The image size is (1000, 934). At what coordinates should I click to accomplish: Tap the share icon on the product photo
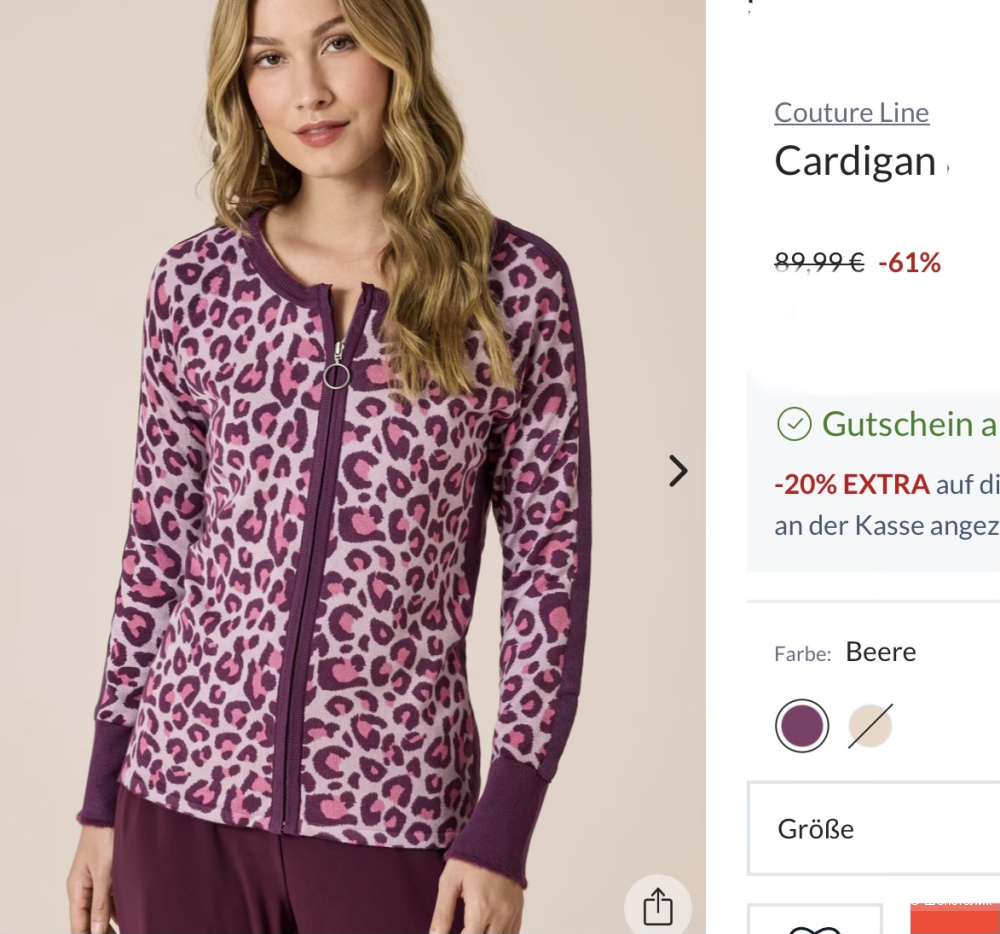[x=658, y=908]
